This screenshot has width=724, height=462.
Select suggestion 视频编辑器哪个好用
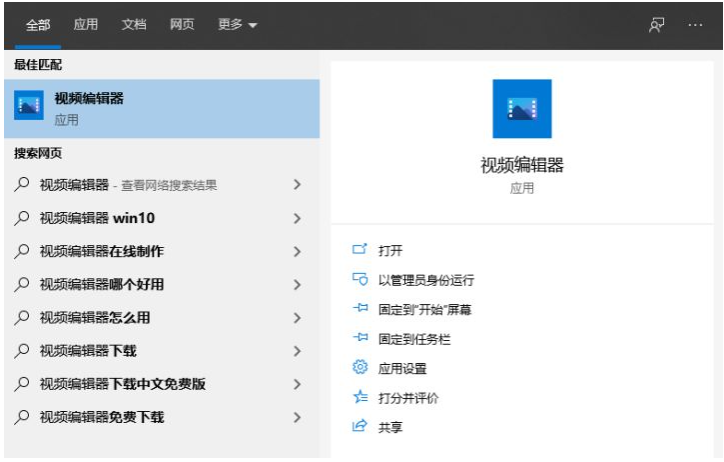click(102, 284)
